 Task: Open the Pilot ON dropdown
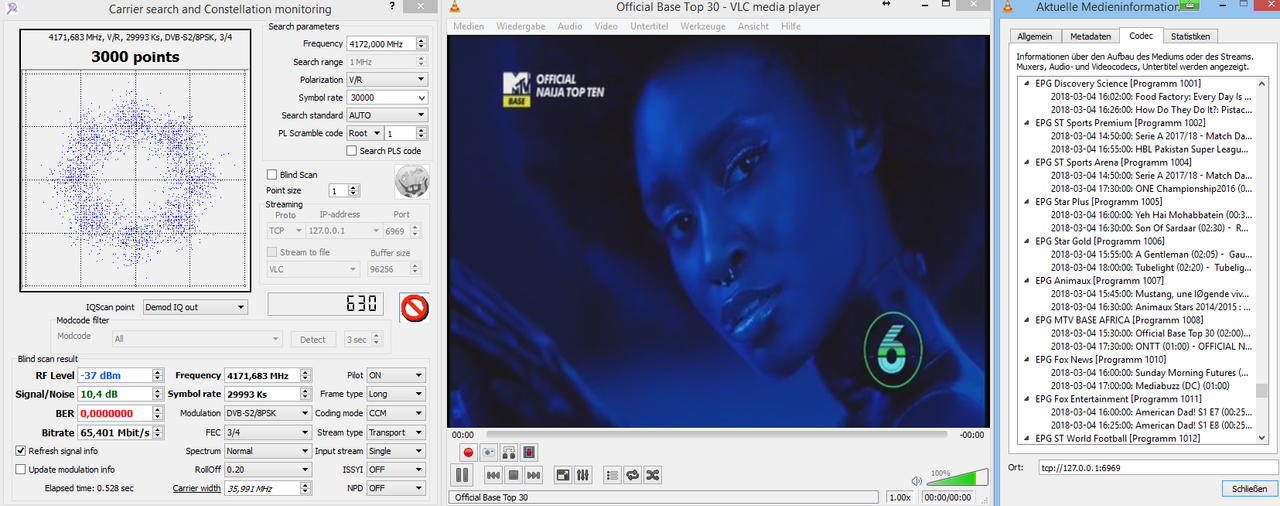point(397,375)
